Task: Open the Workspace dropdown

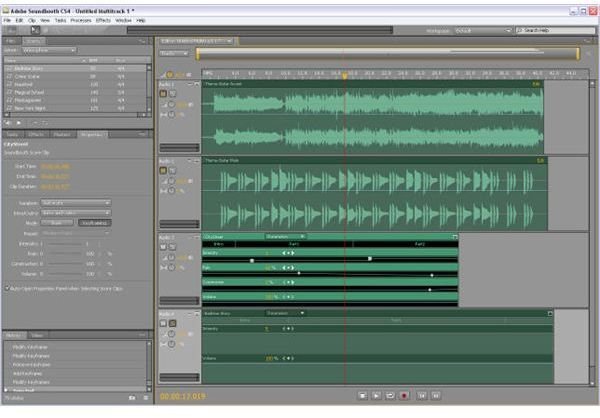Action: tap(483, 30)
